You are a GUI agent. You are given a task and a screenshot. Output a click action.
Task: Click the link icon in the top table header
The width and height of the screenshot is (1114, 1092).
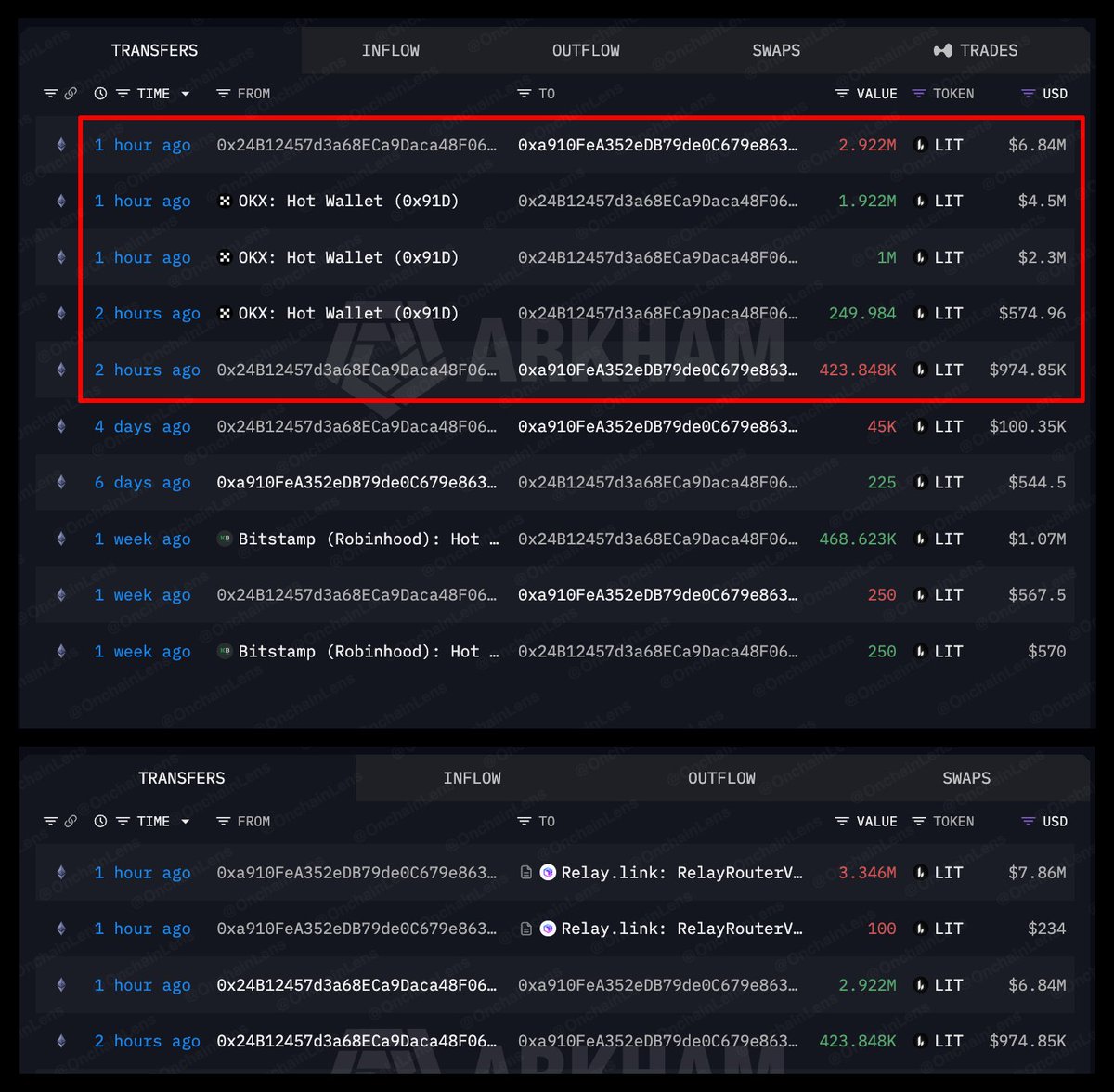coord(71,94)
